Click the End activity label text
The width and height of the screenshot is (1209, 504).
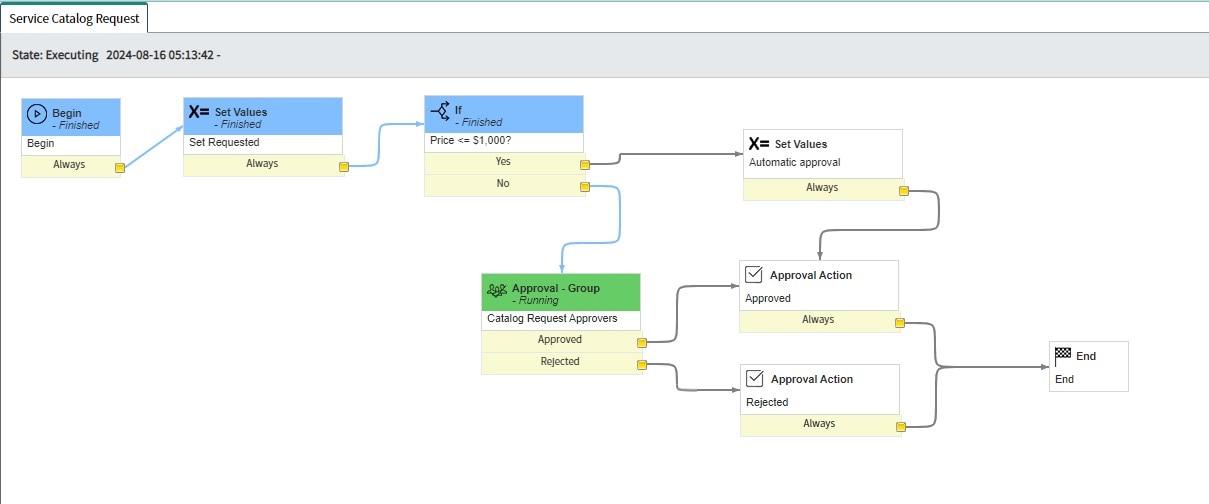click(1065, 379)
